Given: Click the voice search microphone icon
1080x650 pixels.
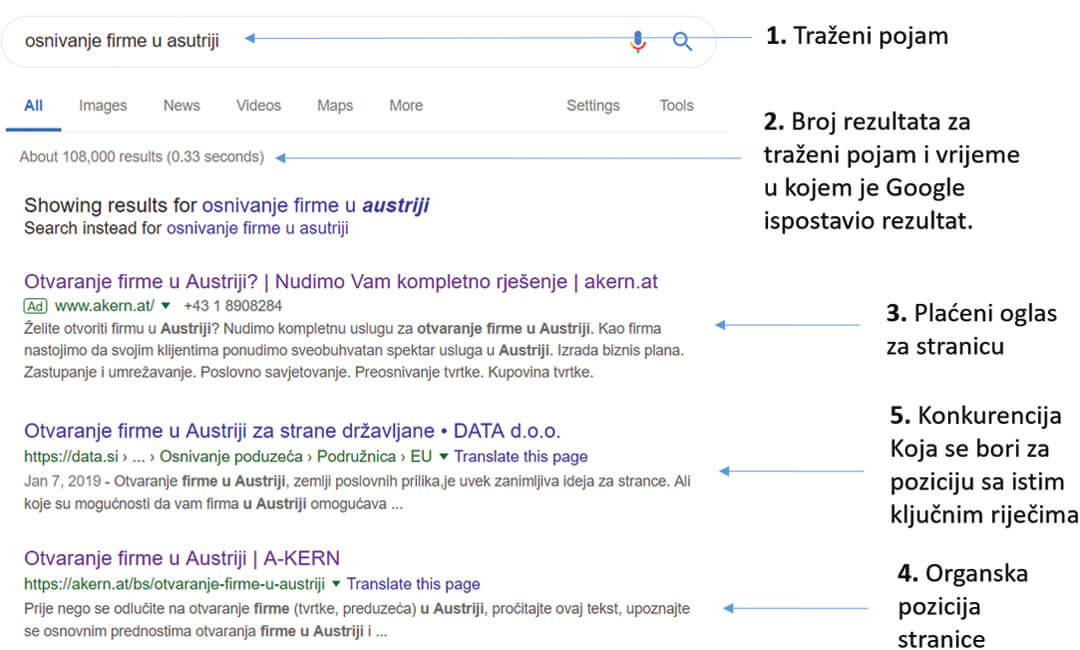Looking at the screenshot, I should [x=638, y=41].
